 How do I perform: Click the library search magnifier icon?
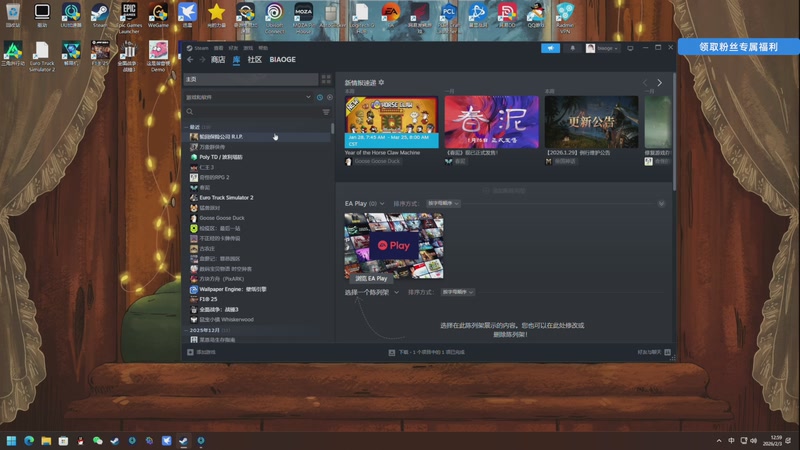pyautogui.click(x=190, y=112)
